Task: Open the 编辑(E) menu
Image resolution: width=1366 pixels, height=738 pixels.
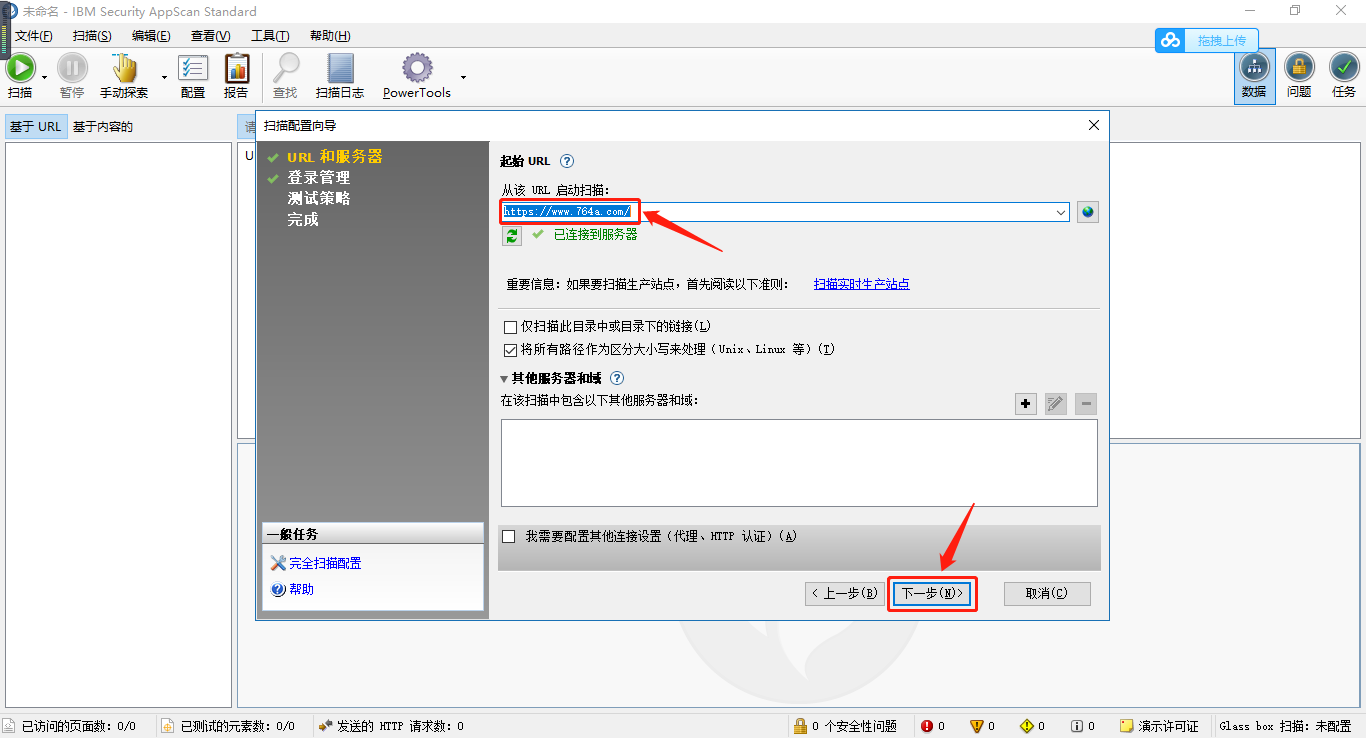Action: pyautogui.click(x=151, y=36)
